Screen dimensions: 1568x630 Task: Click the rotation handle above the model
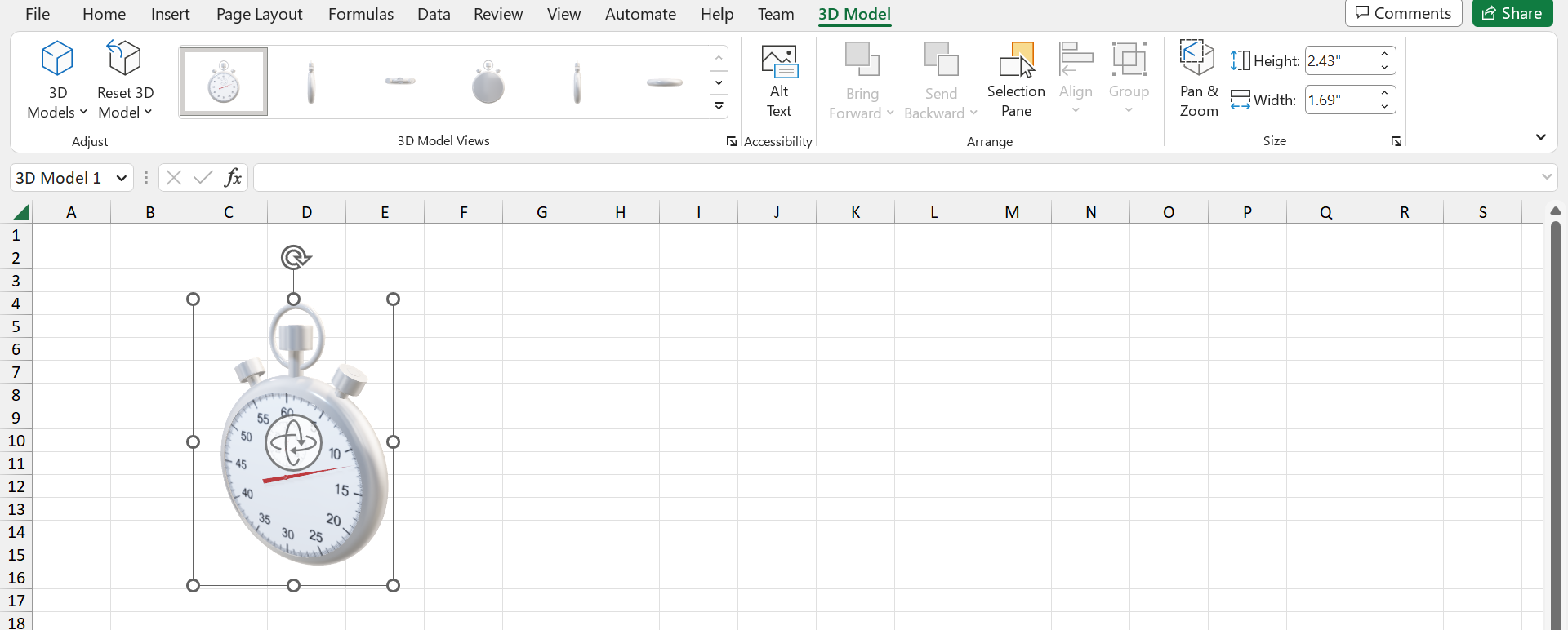click(x=295, y=258)
